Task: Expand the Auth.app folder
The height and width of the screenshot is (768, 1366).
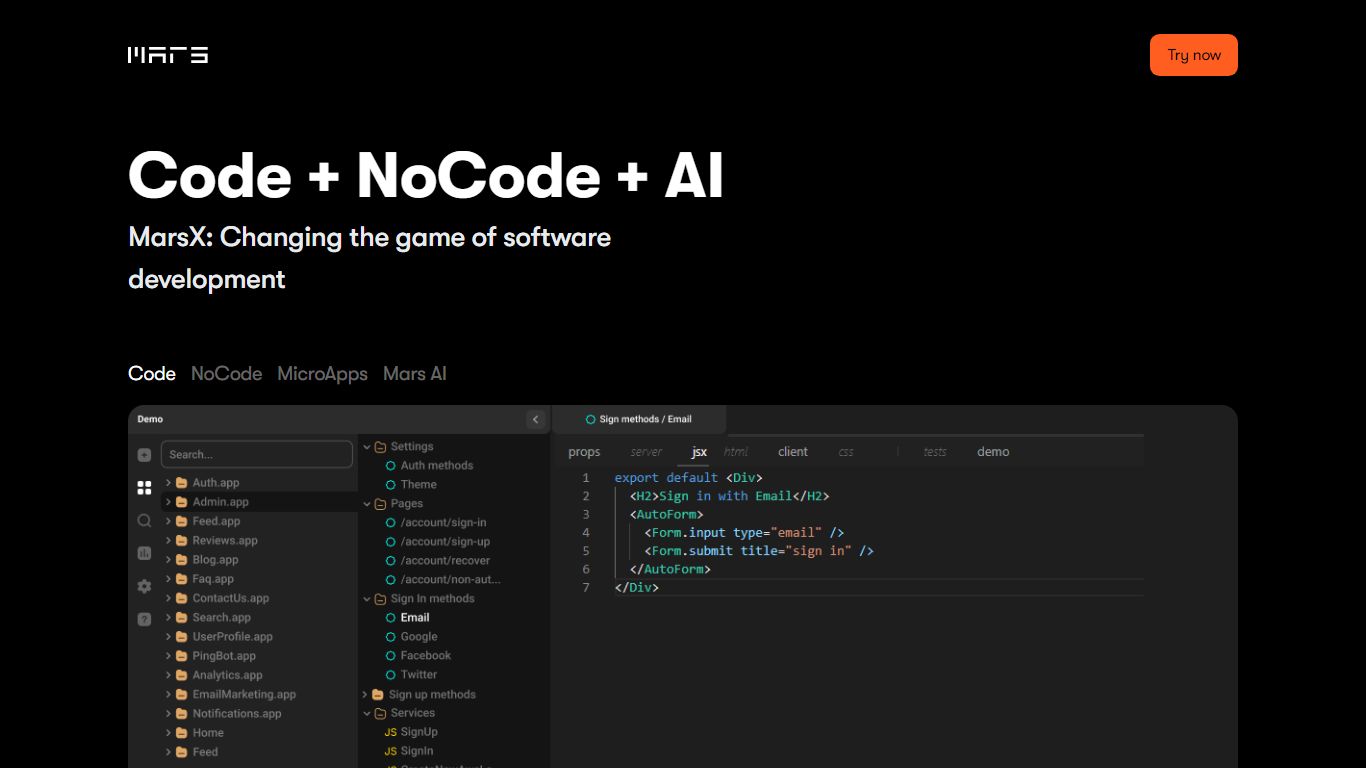Action: pyautogui.click(x=169, y=483)
